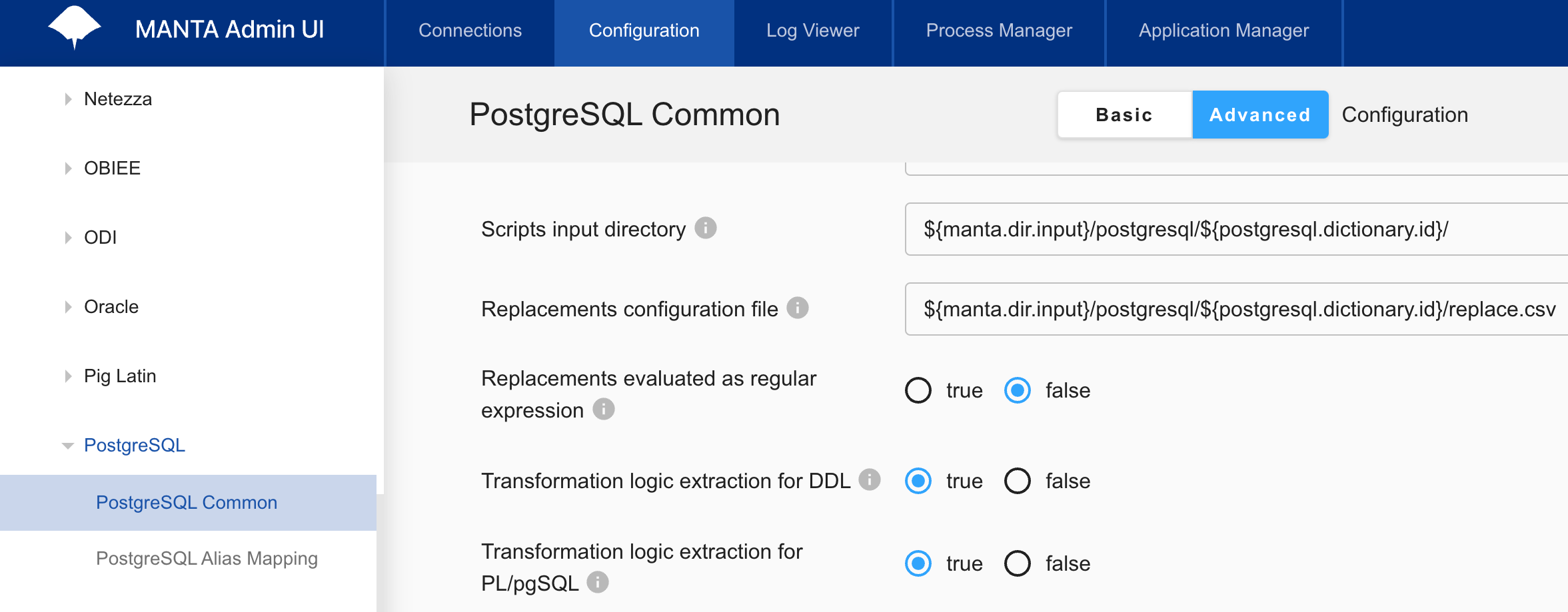The height and width of the screenshot is (612, 1568).
Task: Open the Log Viewer tab
Action: (812, 31)
